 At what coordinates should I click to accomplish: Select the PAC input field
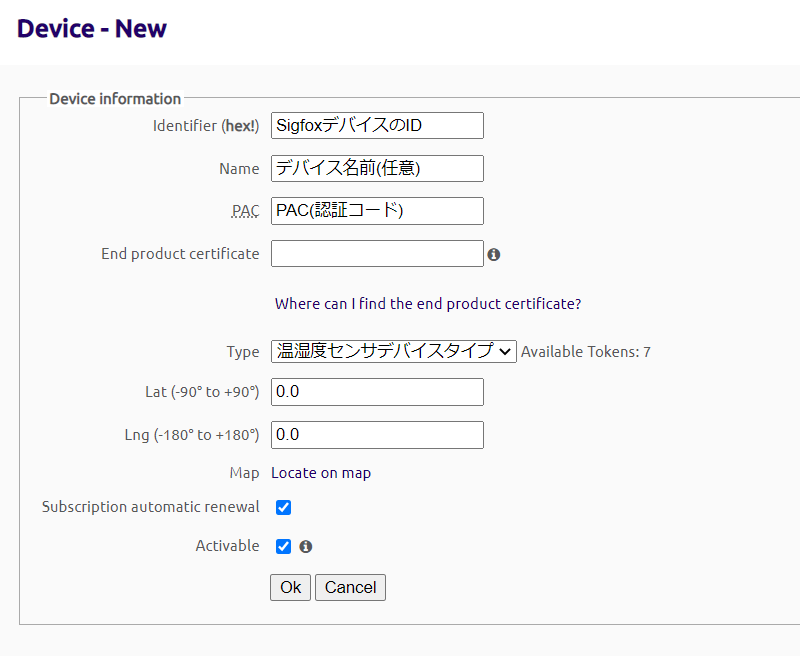point(377,211)
